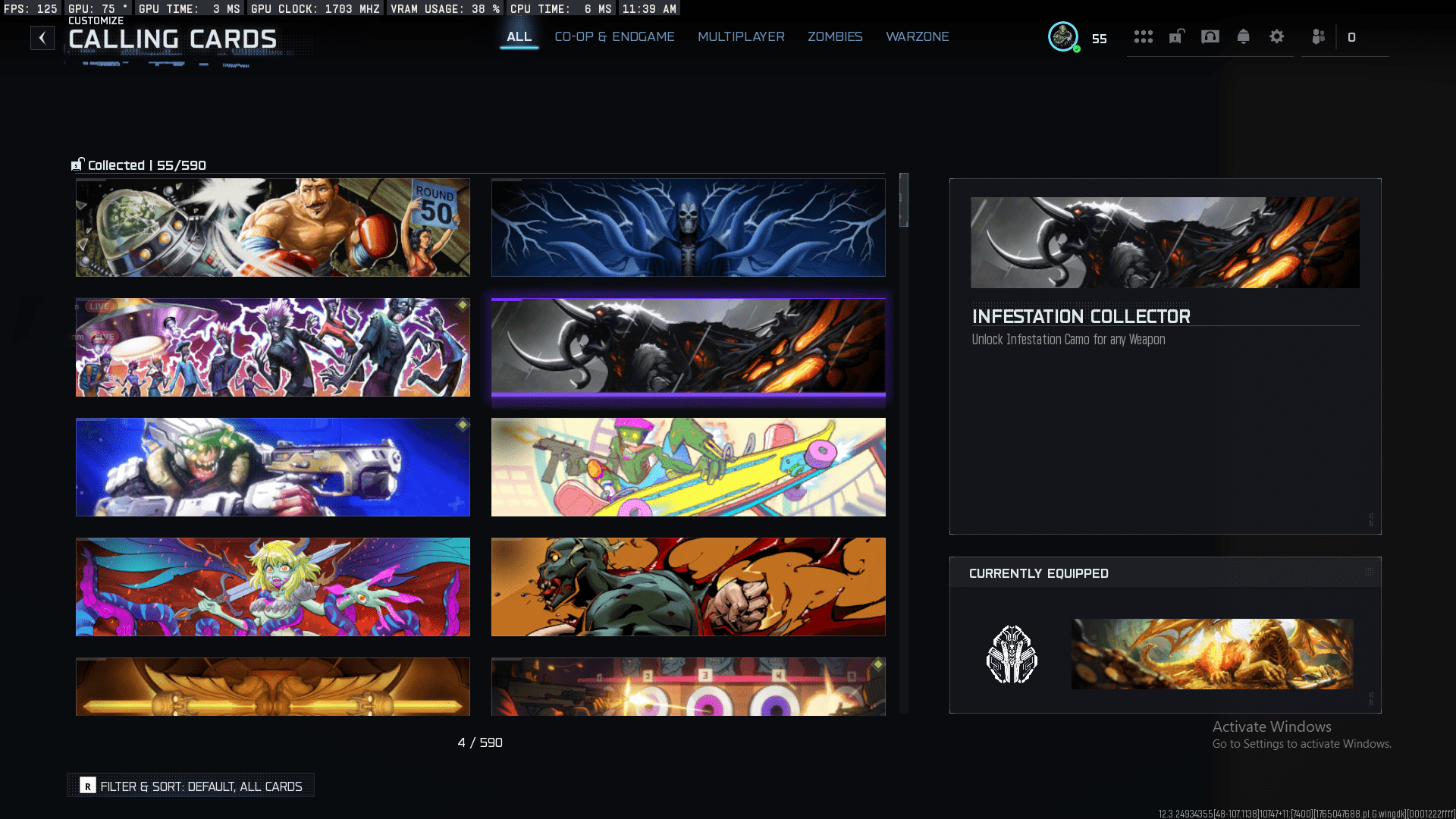Select the blue skeleton reaper calling card

688,227
